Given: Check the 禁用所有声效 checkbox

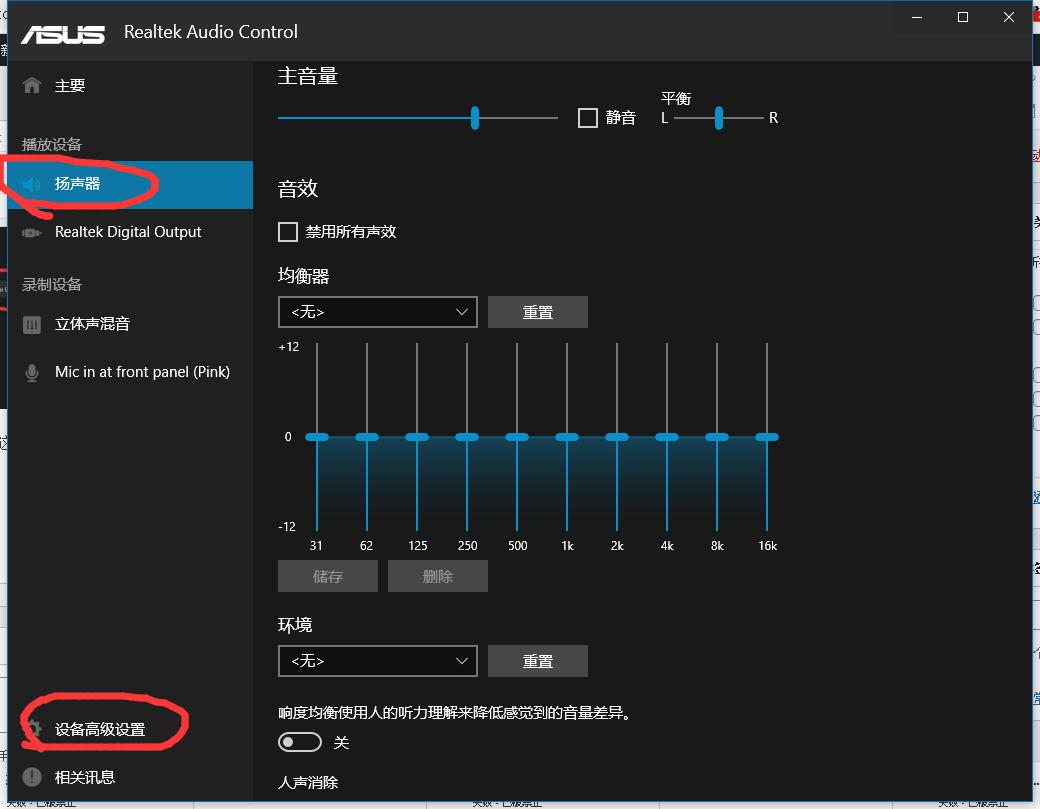Looking at the screenshot, I should 288,232.
